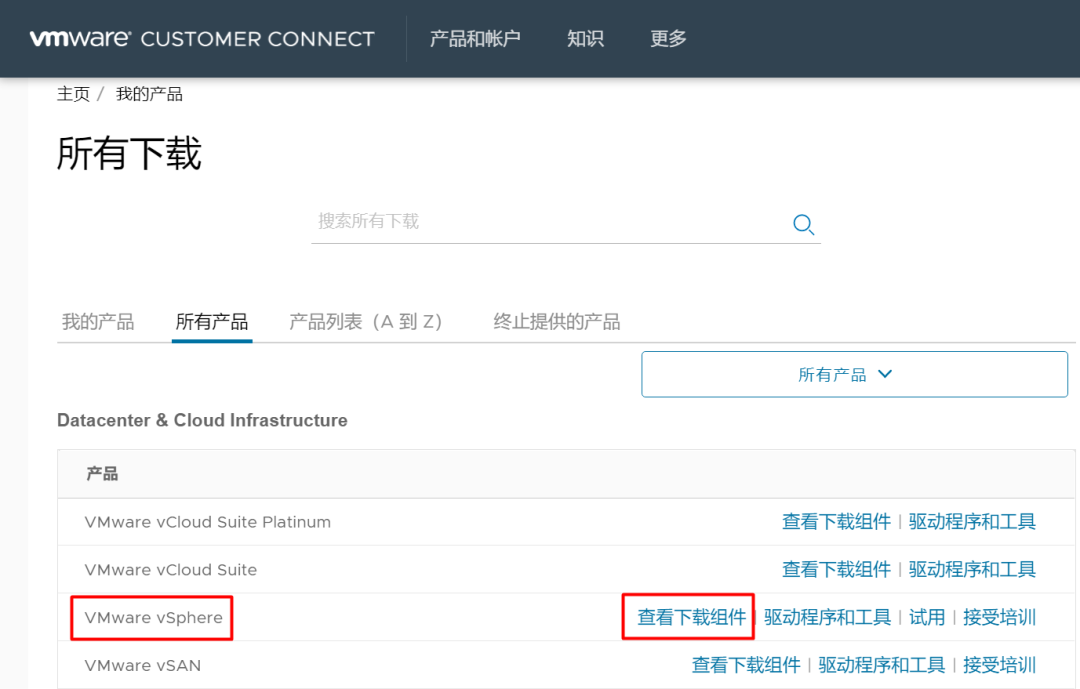Go to 主页 breadcrumb link
Screen dimensions: 1080x689
pos(73,94)
